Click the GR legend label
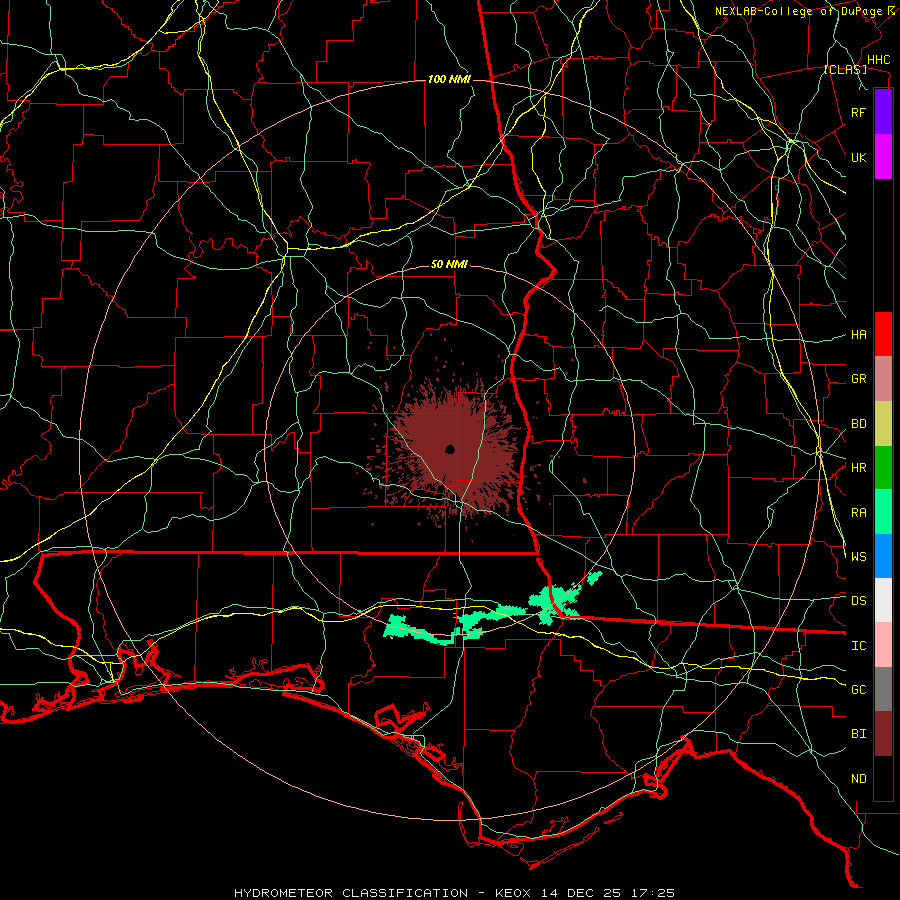 point(859,379)
